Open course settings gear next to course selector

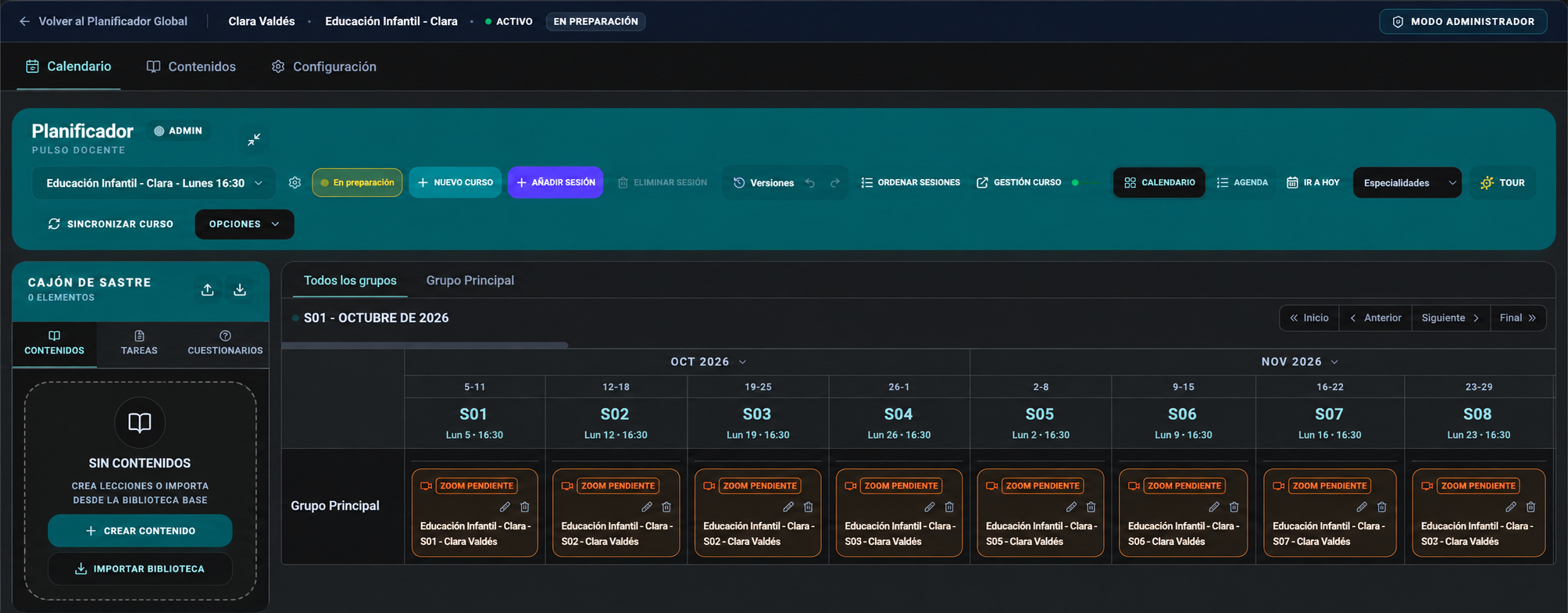295,183
